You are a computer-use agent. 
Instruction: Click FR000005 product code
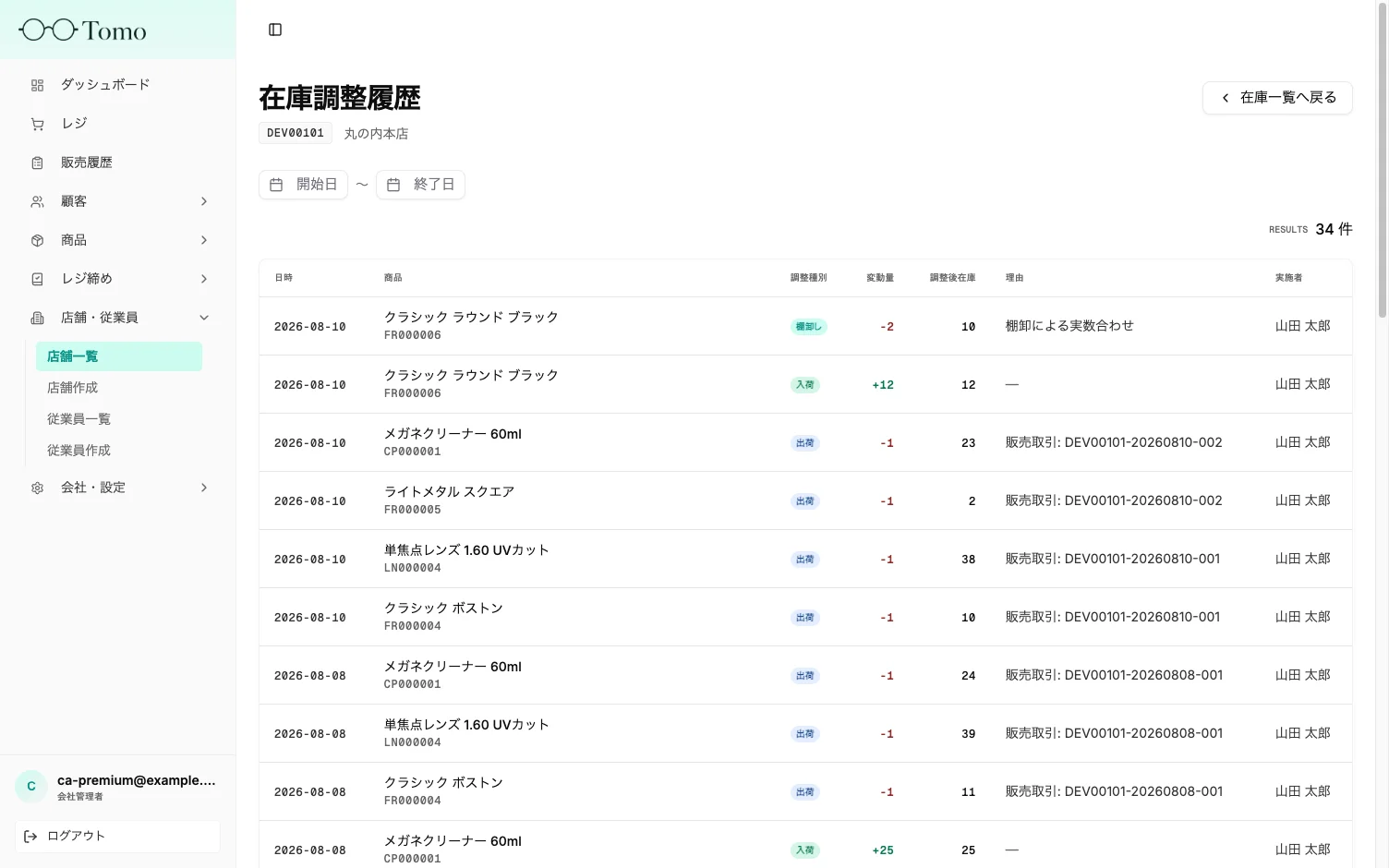(413, 510)
